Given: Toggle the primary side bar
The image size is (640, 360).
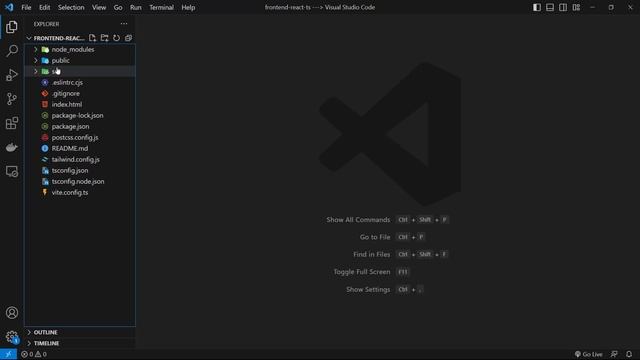Looking at the screenshot, I should (537, 7).
